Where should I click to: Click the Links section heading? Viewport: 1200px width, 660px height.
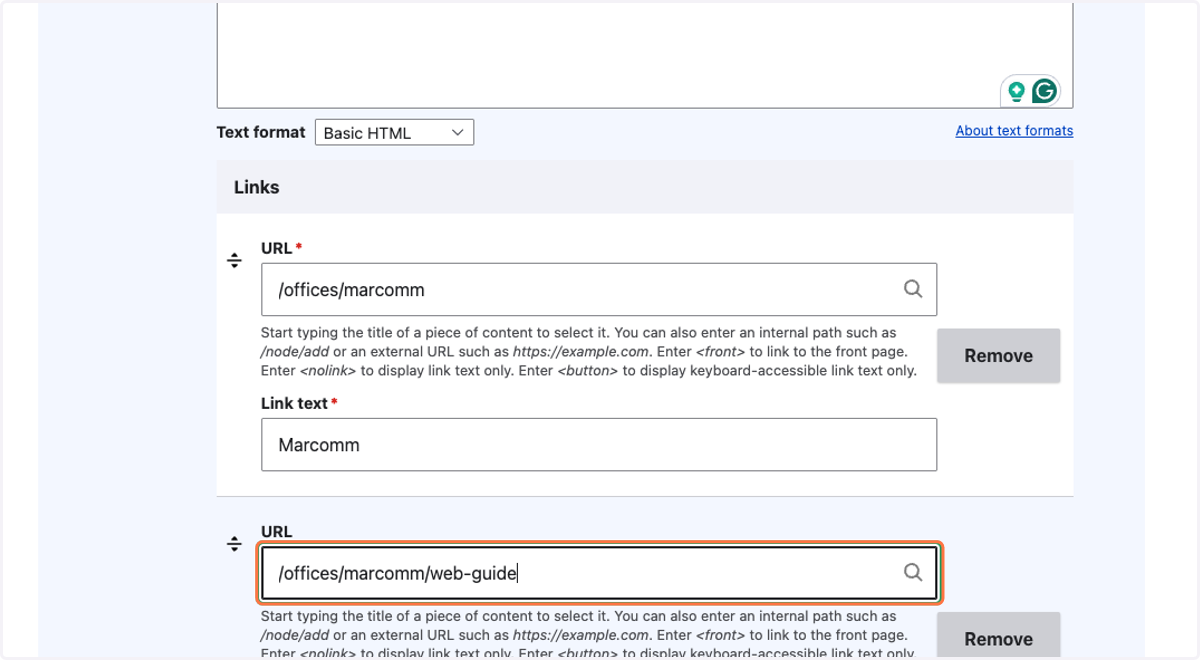[x=257, y=187]
